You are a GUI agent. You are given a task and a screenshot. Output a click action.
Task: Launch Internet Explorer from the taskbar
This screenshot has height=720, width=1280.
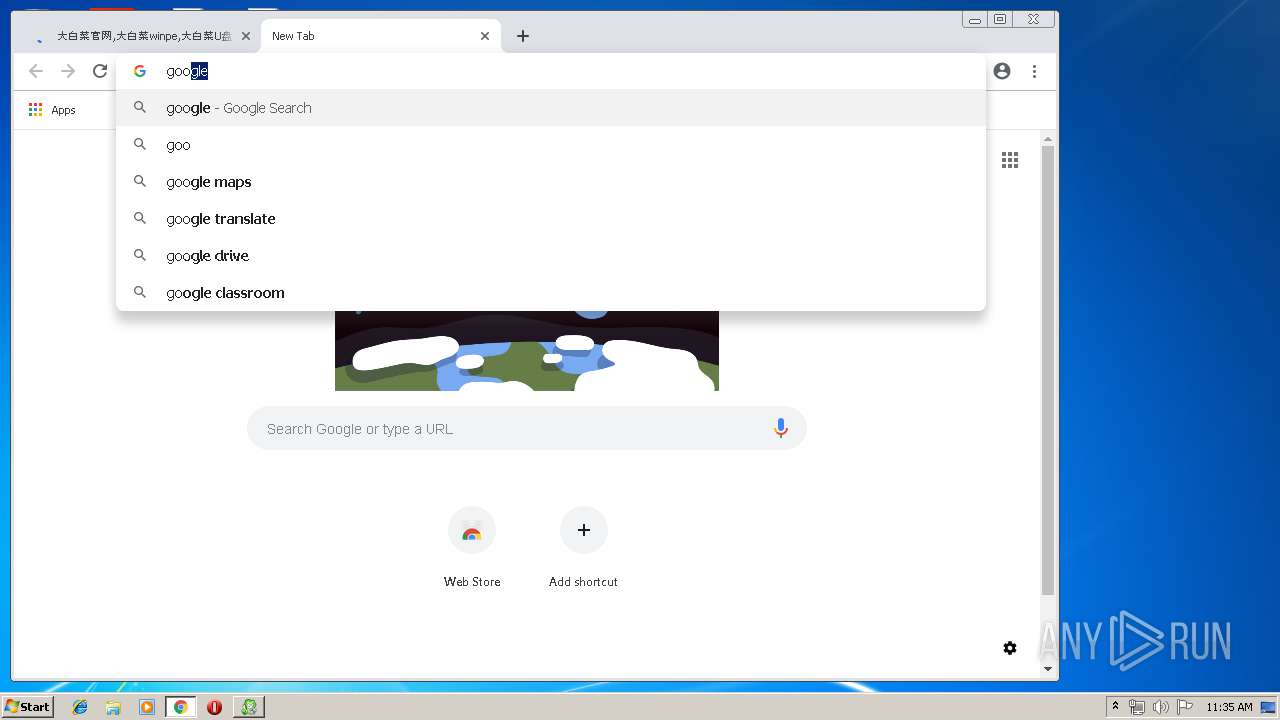80,707
